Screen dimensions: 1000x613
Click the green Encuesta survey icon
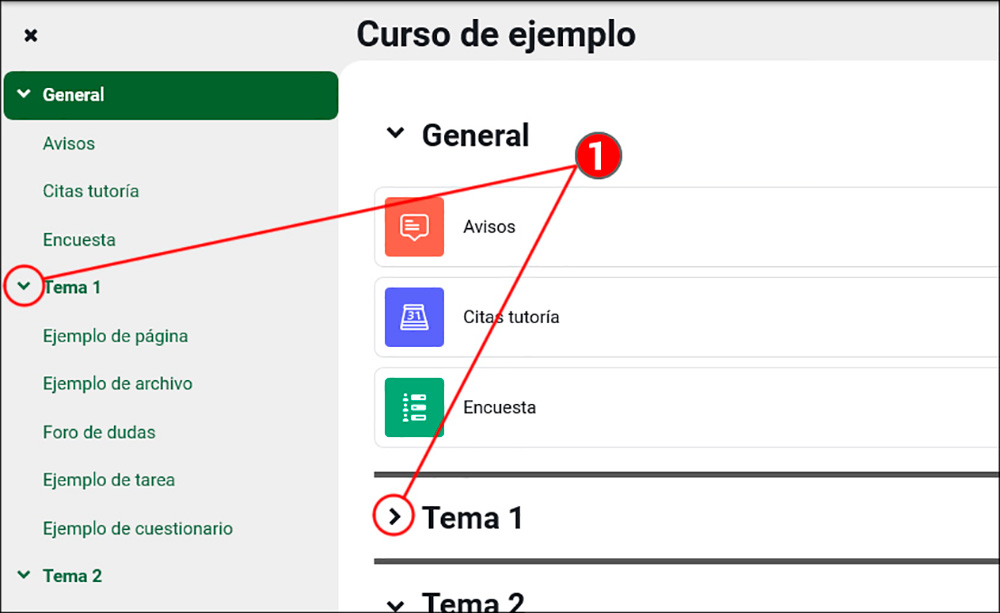(414, 407)
